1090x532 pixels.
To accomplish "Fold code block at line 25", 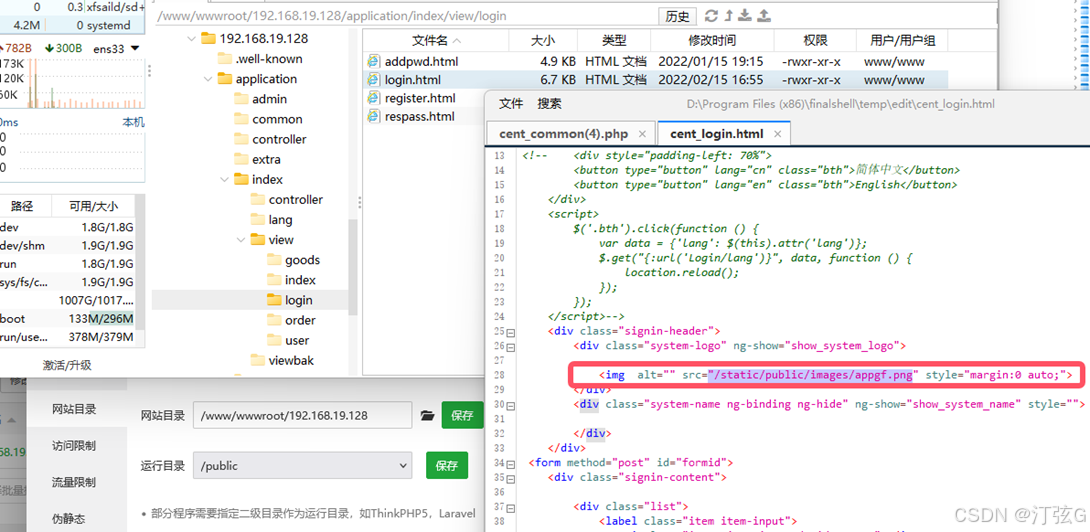I will 511,331.
